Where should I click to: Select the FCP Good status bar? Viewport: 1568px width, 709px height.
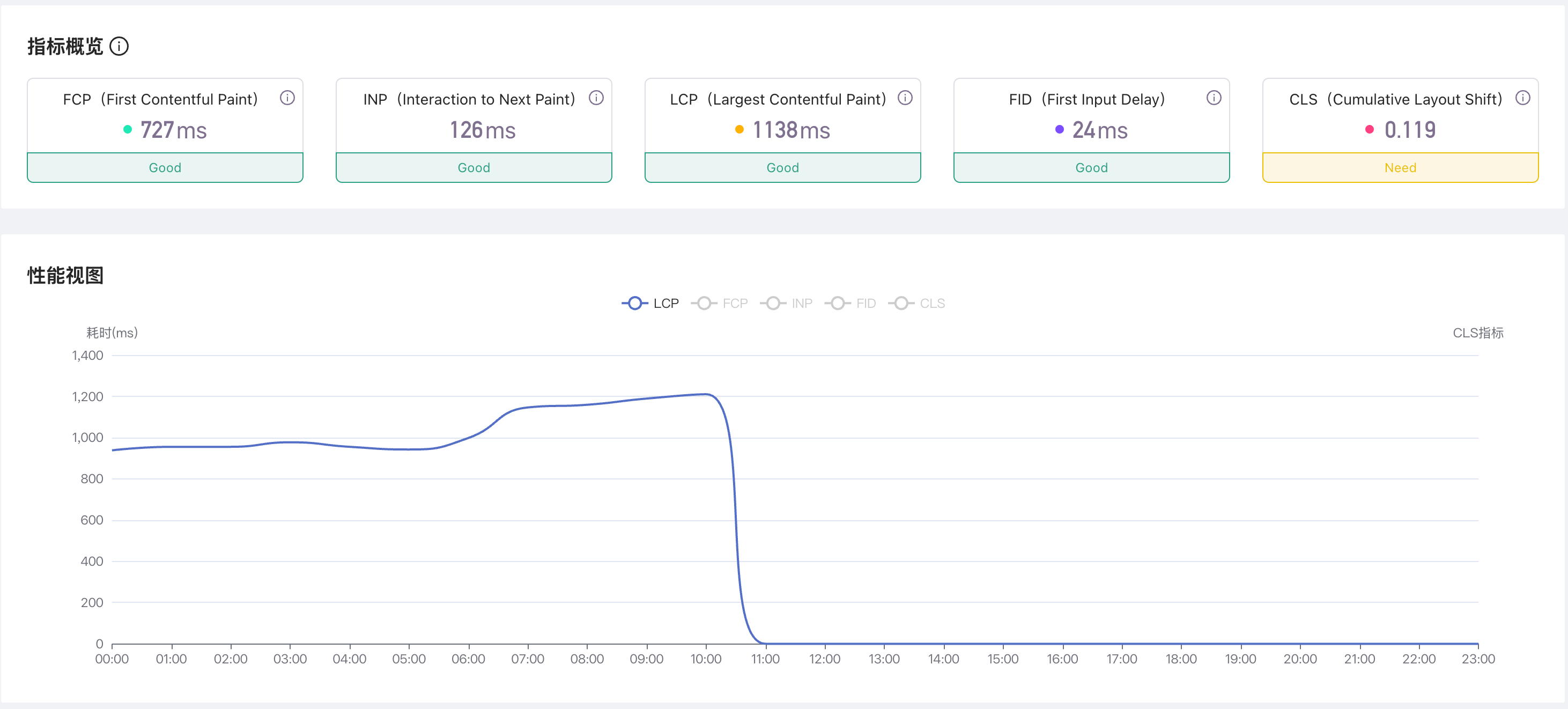(165, 167)
